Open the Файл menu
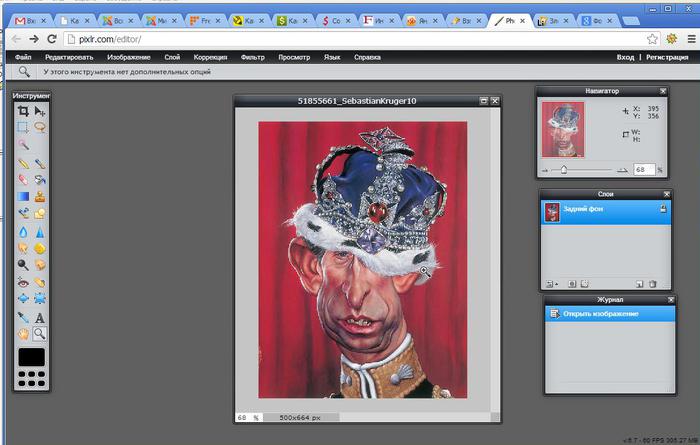700x445 pixels. [x=23, y=57]
